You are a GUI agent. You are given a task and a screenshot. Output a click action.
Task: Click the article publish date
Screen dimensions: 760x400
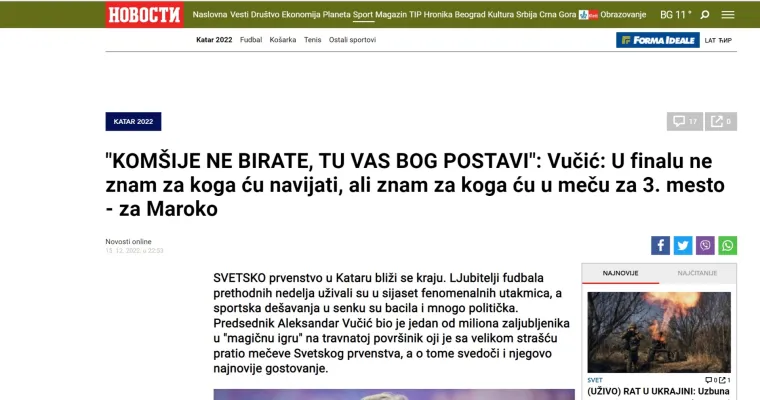click(x=134, y=251)
